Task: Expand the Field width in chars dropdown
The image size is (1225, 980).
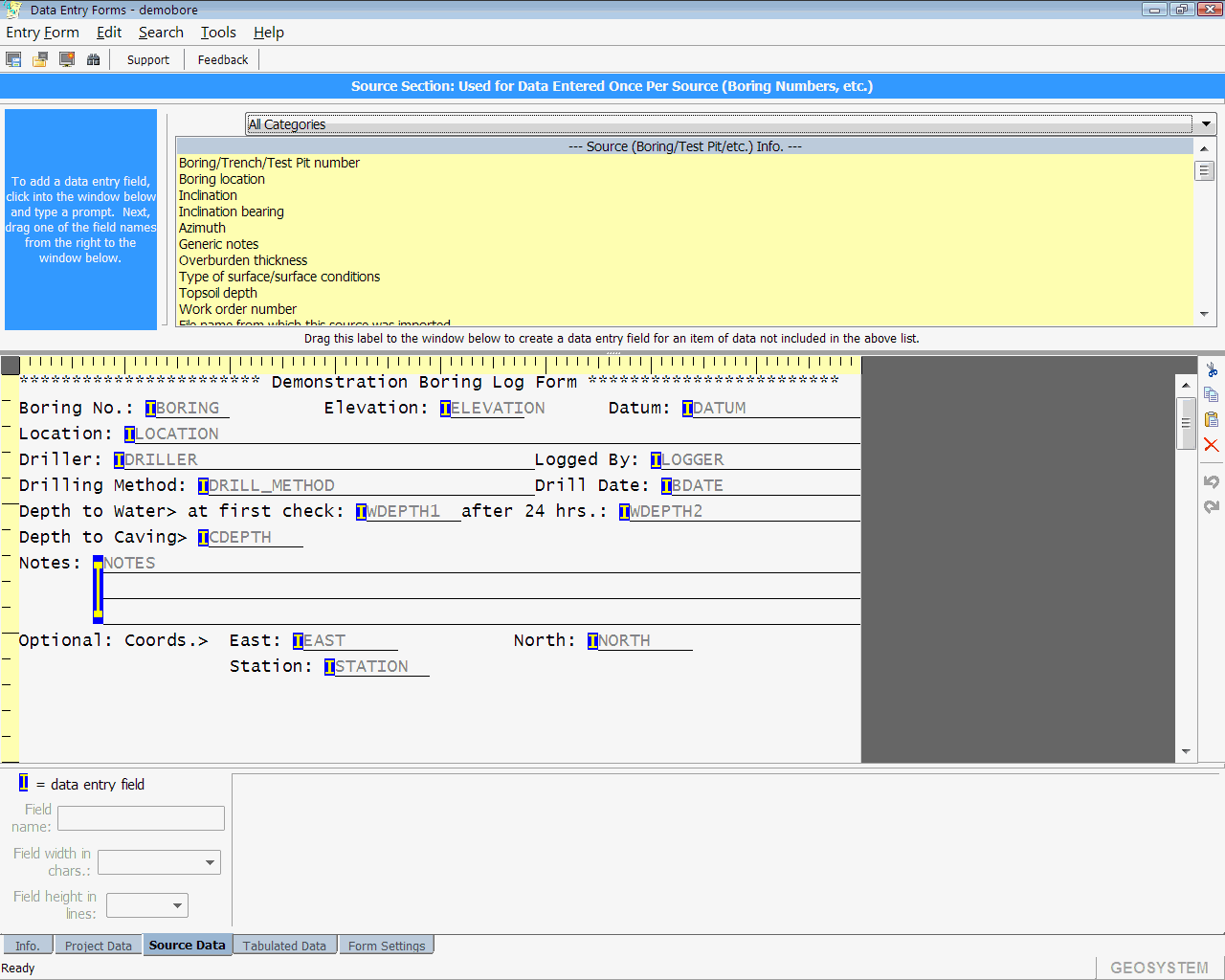Action: pyautogui.click(x=210, y=862)
